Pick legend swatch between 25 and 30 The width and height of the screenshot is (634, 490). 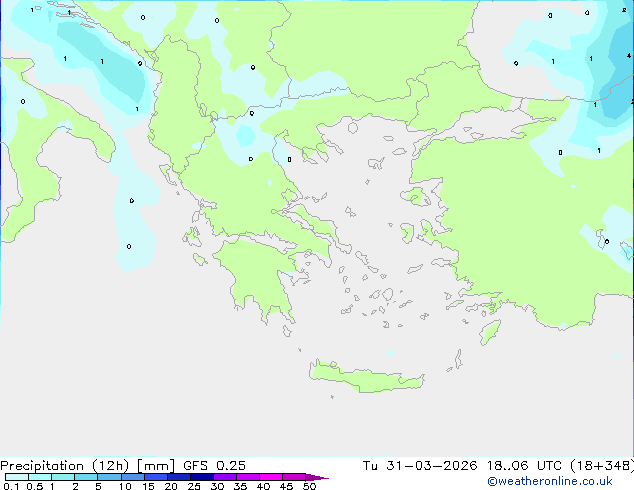[202, 477]
